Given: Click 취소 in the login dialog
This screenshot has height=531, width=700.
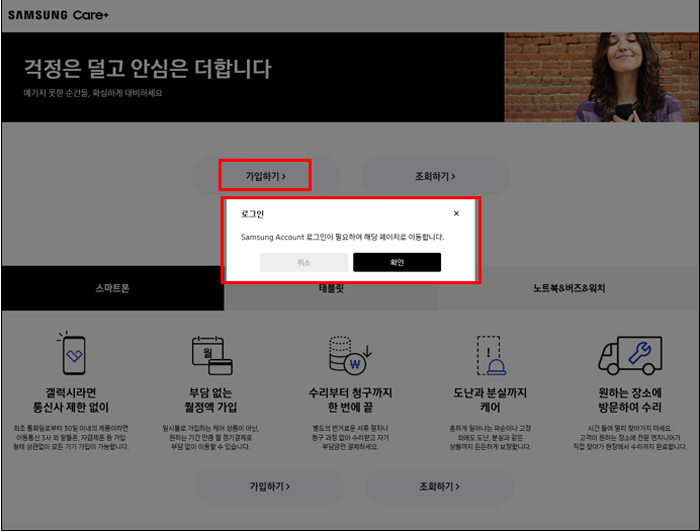Looking at the screenshot, I should [x=304, y=262].
